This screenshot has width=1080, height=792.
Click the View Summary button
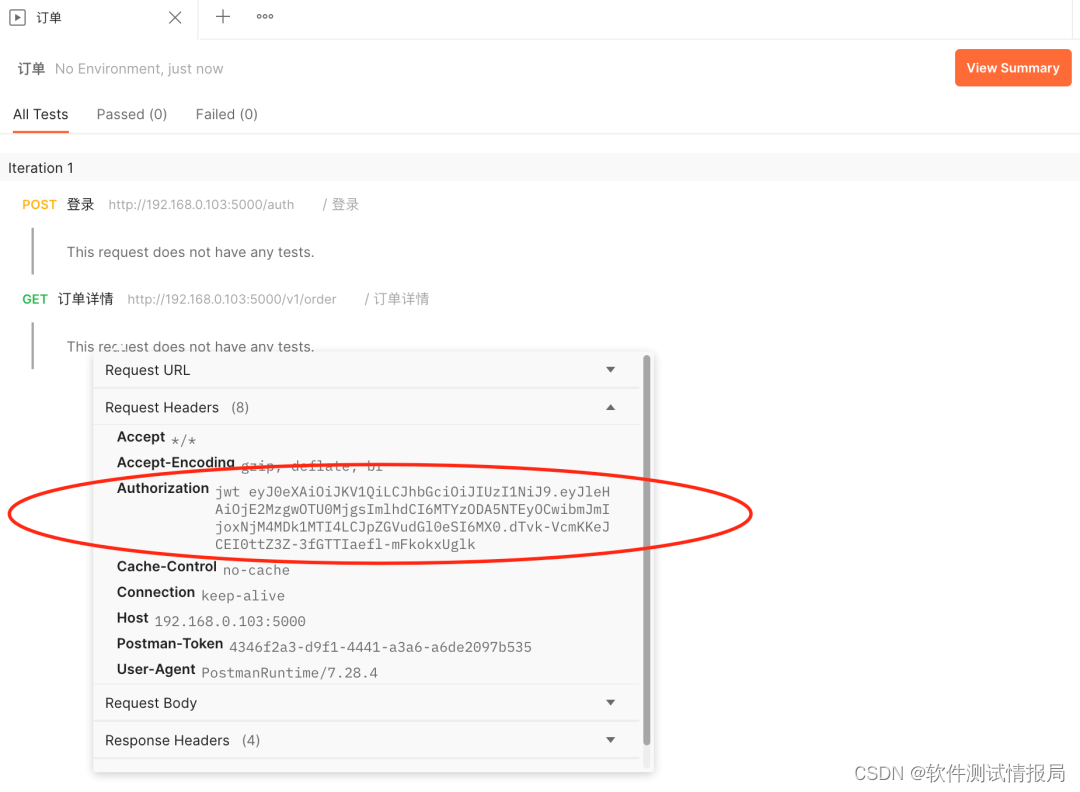pos(1012,67)
